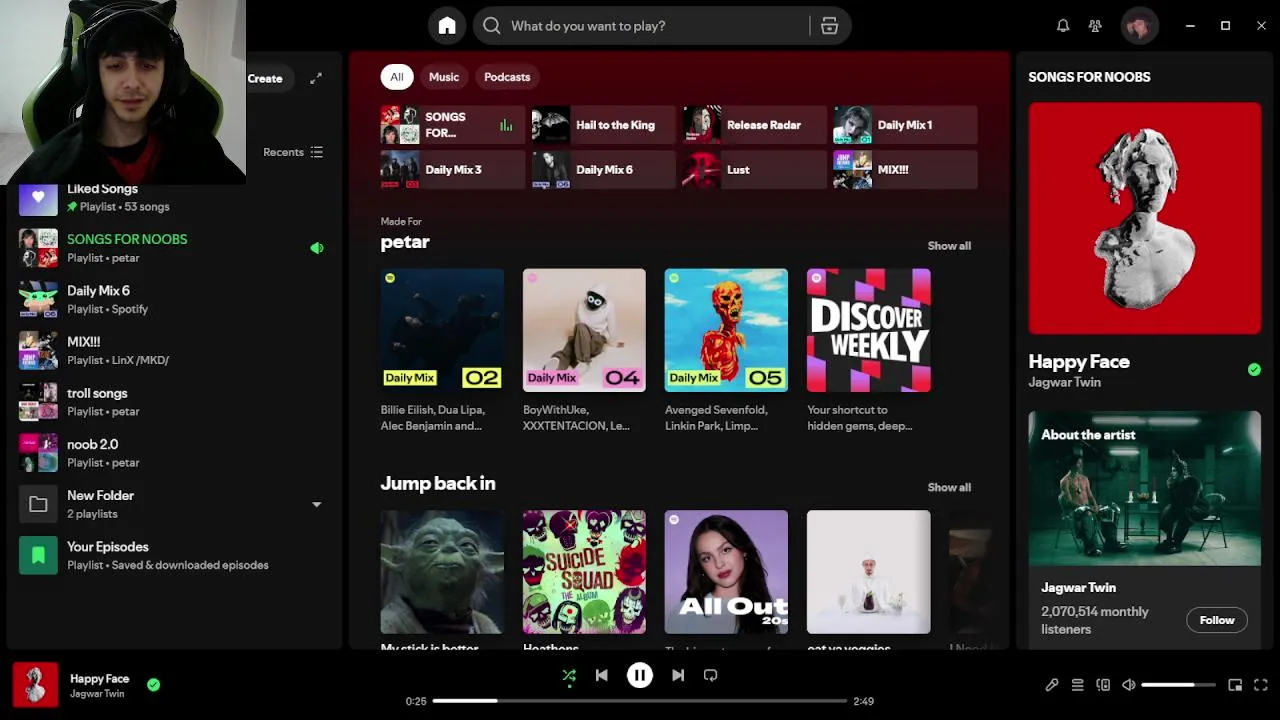The image size is (1280, 720).
Task: Open Friend Activity icon
Action: pyautogui.click(x=1095, y=26)
